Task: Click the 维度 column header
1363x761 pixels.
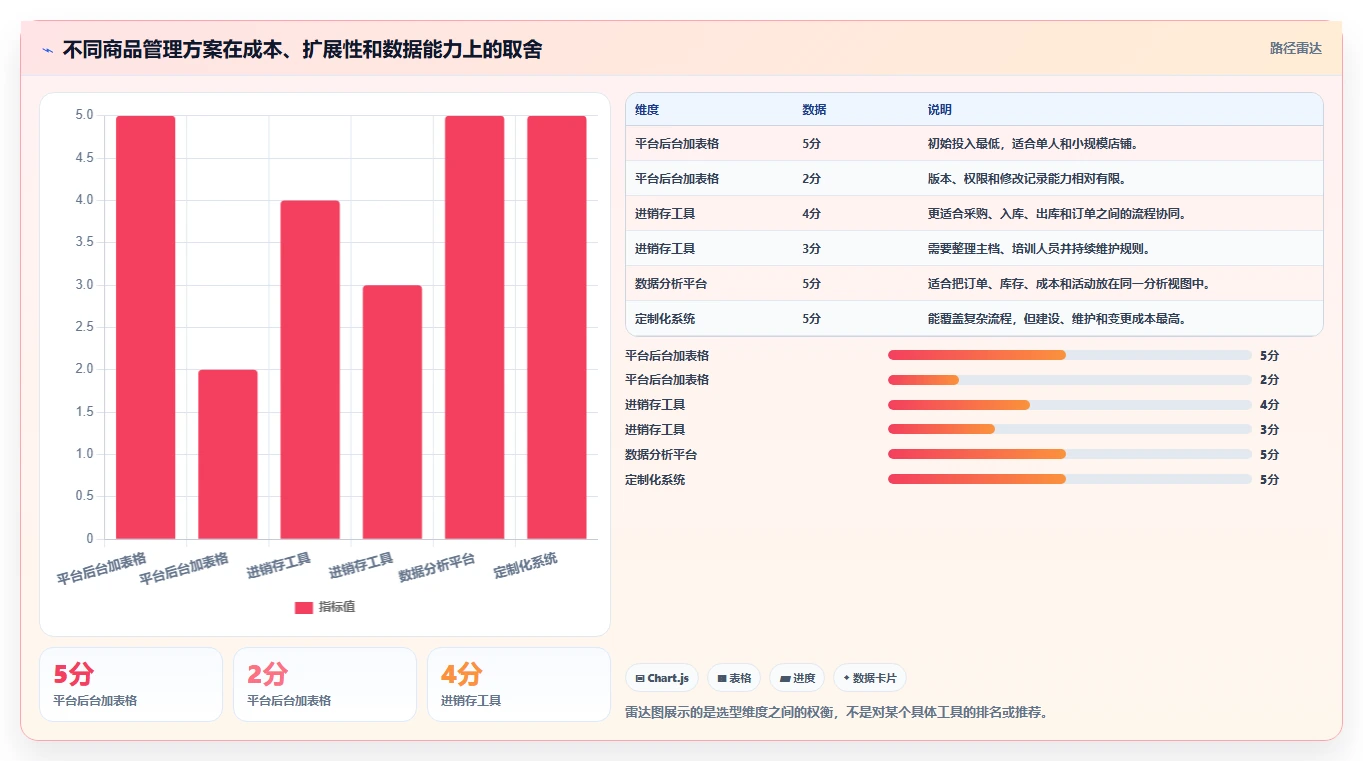Action: point(647,110)
